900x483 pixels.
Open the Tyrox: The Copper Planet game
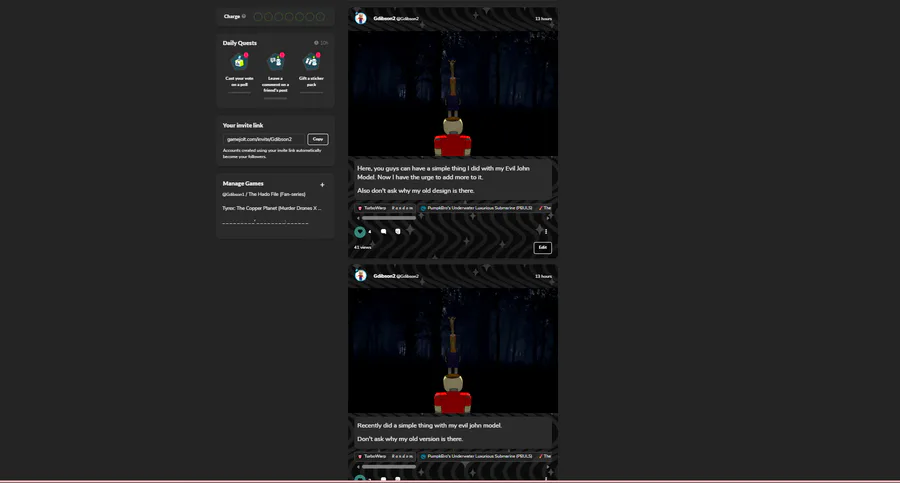click(271, 208)
